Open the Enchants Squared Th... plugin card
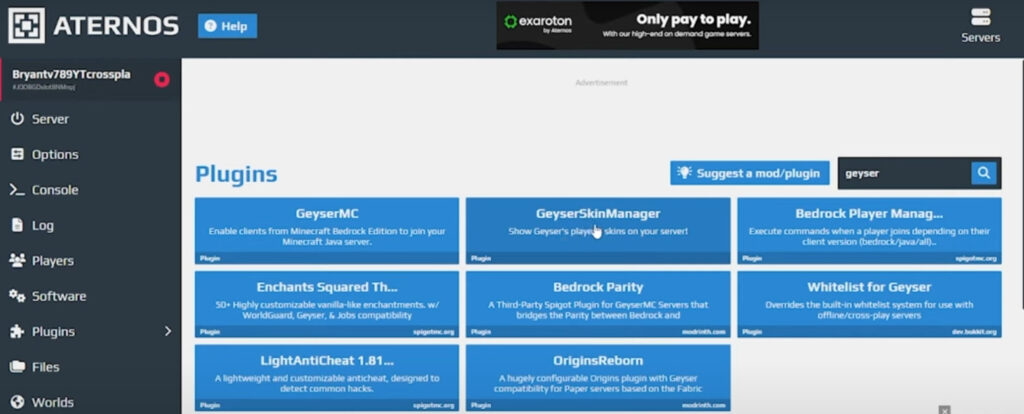Viewport: 1024px width, 414px height. 327,304
